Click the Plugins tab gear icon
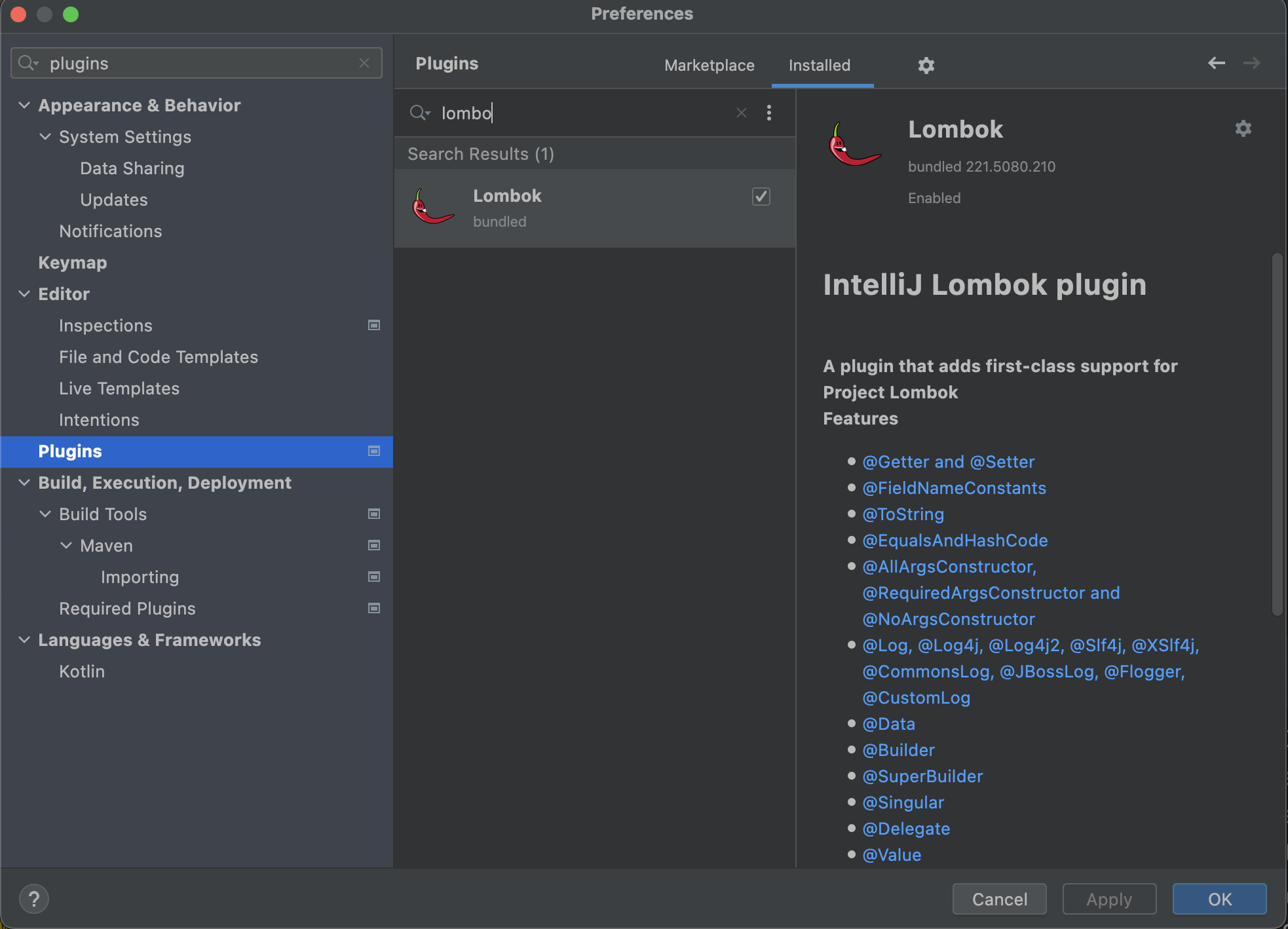The image size is (1288, 929). coord(926,65)
